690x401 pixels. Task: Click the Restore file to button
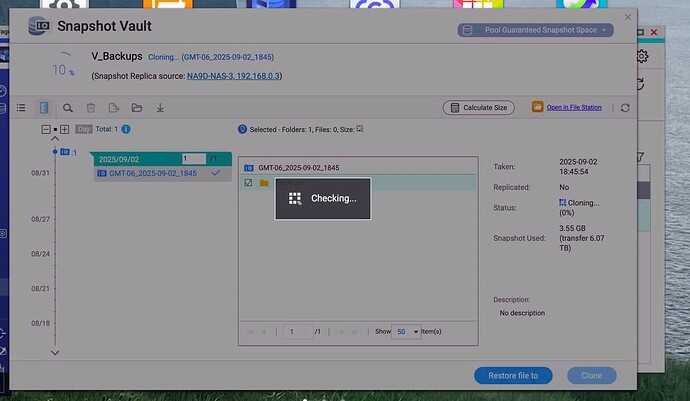pyautogui.click(x=513, y=375)
